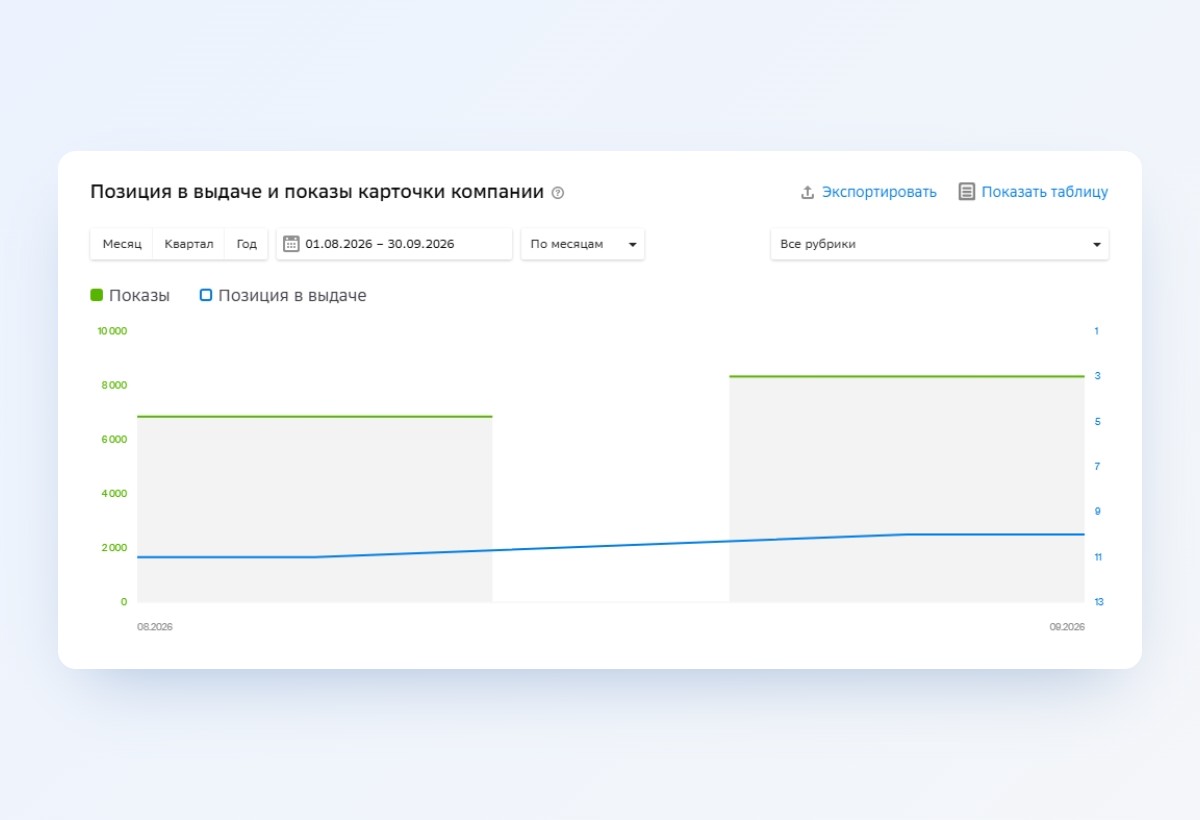Click the 4 000 left axis value

coord(114,493)
